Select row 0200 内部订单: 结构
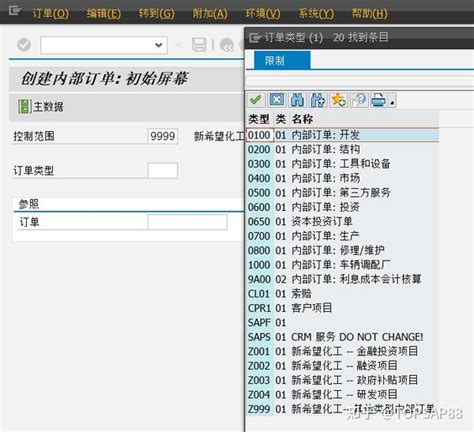The image size is (474, 432). pyautogui.click(x=343, y=149)
